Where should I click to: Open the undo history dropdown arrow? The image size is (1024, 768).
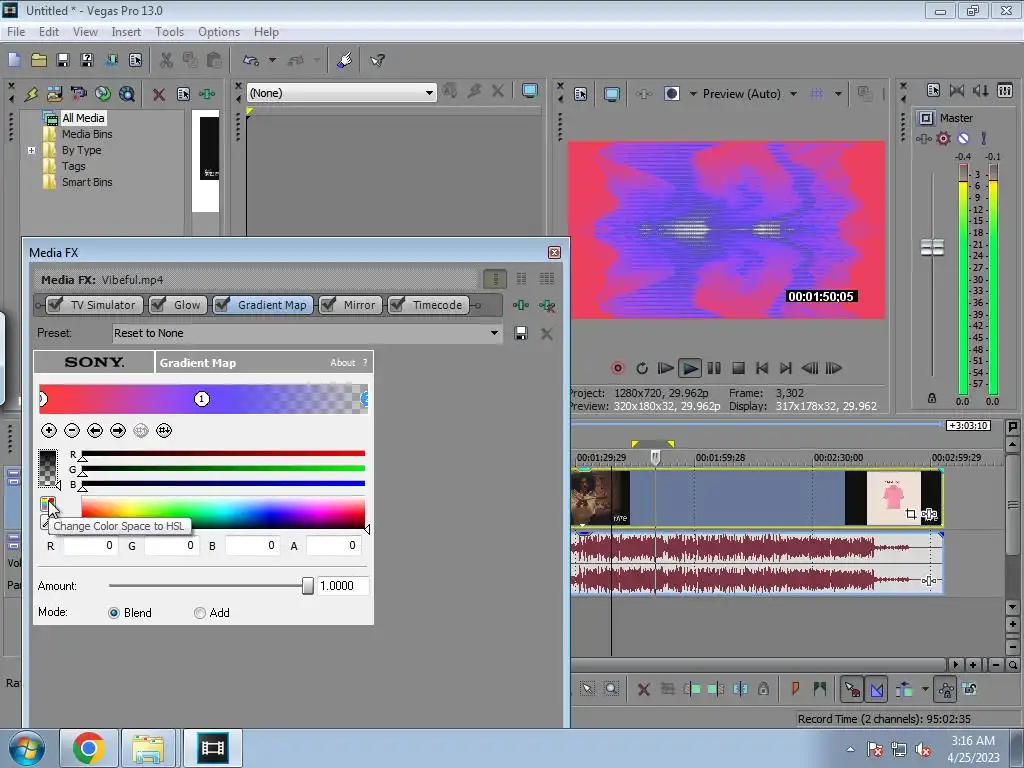(x=272, y=60)
